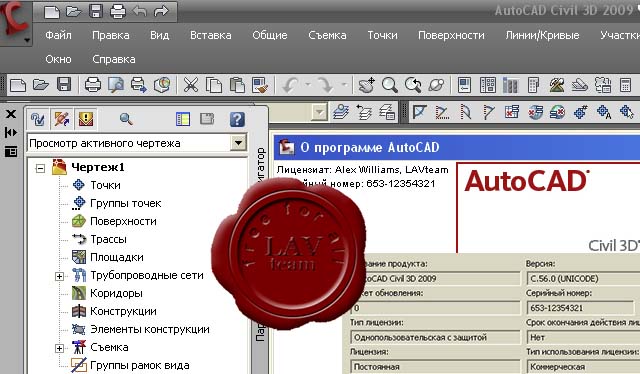Click the 3D DWF globe icon
The height and width of the screenshot is (374, 640).
click(162, 85)
